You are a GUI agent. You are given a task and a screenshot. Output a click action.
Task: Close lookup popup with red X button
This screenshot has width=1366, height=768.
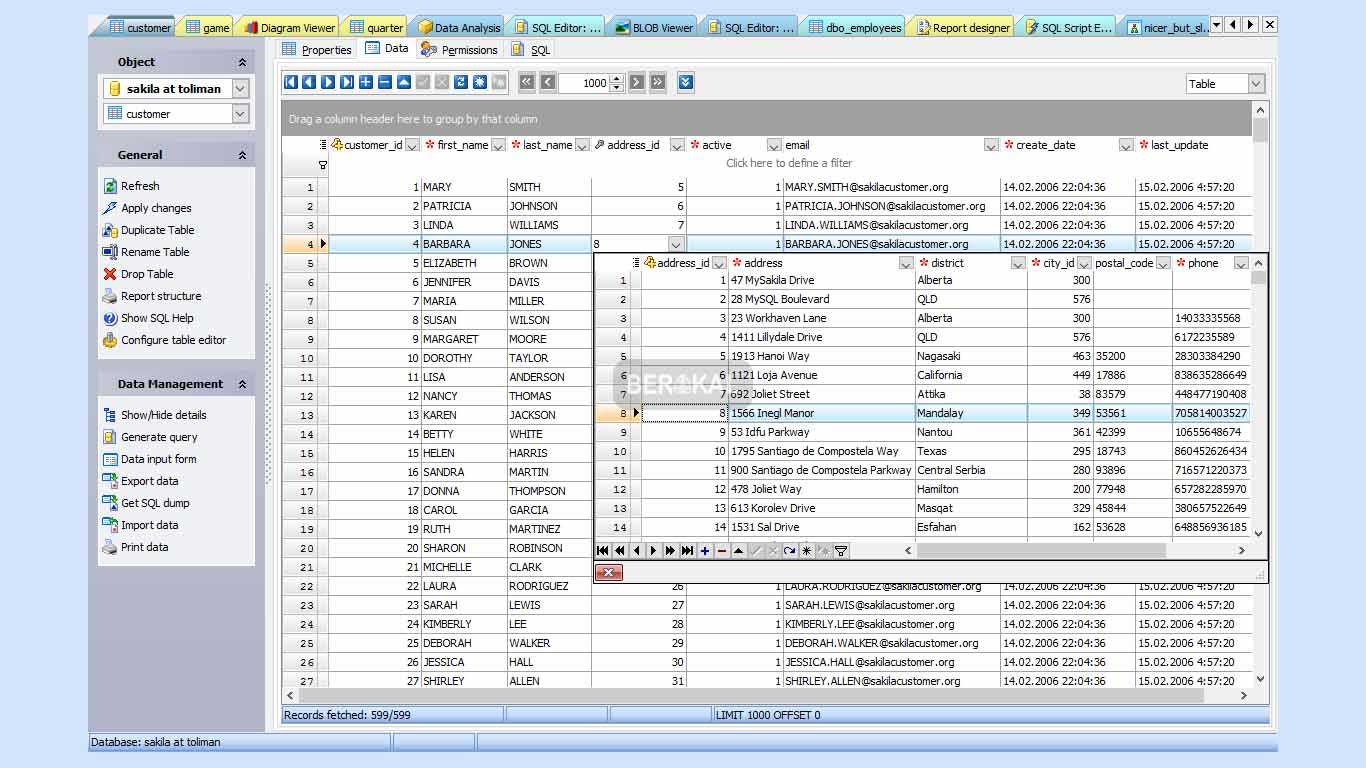pyautogui.click(x=608, y=573)
